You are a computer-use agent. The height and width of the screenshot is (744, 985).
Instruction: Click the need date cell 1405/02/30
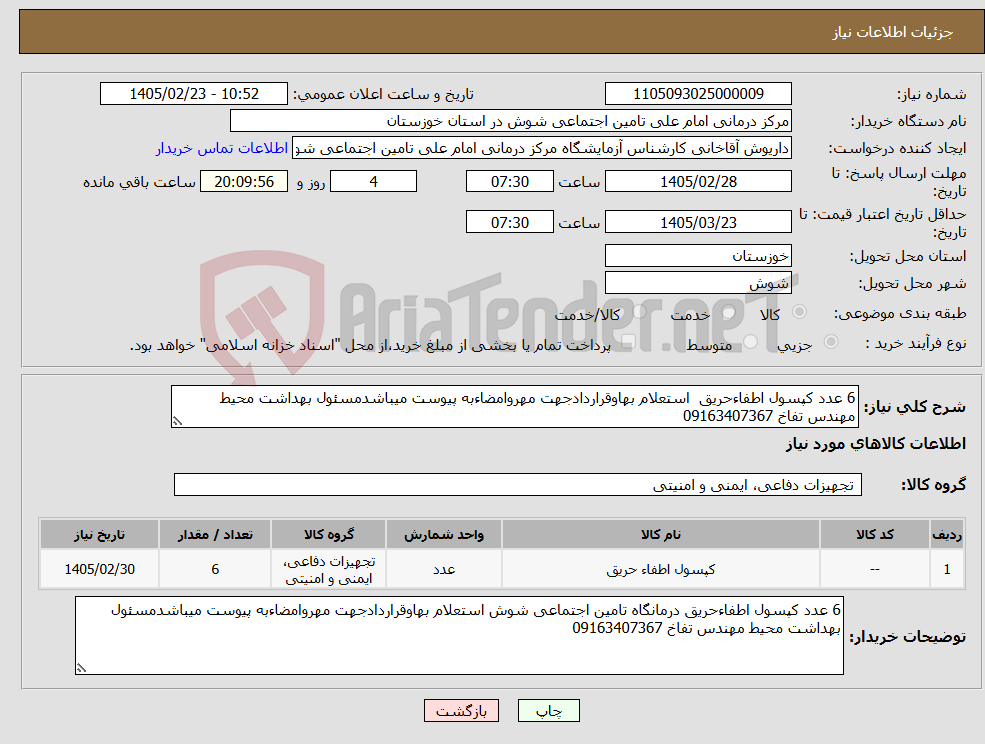pos(99,569)
